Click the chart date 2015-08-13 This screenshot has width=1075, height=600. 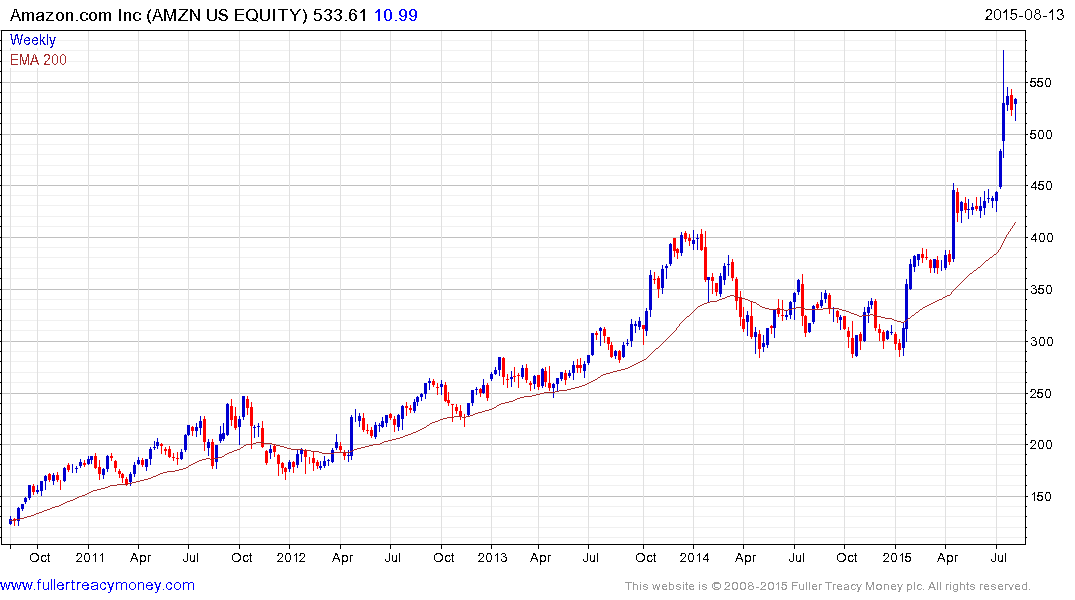pos(1024,15)
